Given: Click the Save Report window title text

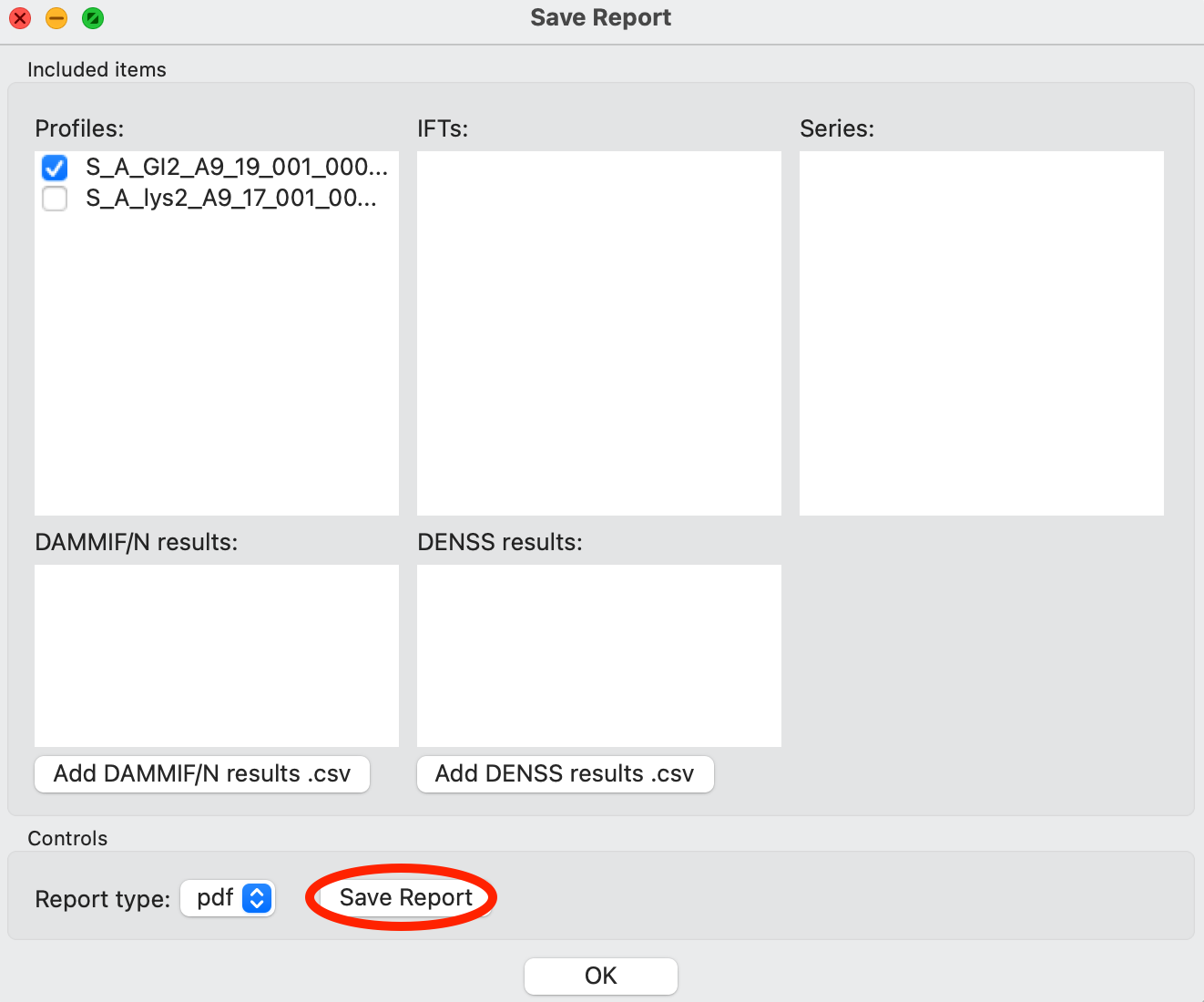Looking at the screenshot, I should [x=600, y=18].
